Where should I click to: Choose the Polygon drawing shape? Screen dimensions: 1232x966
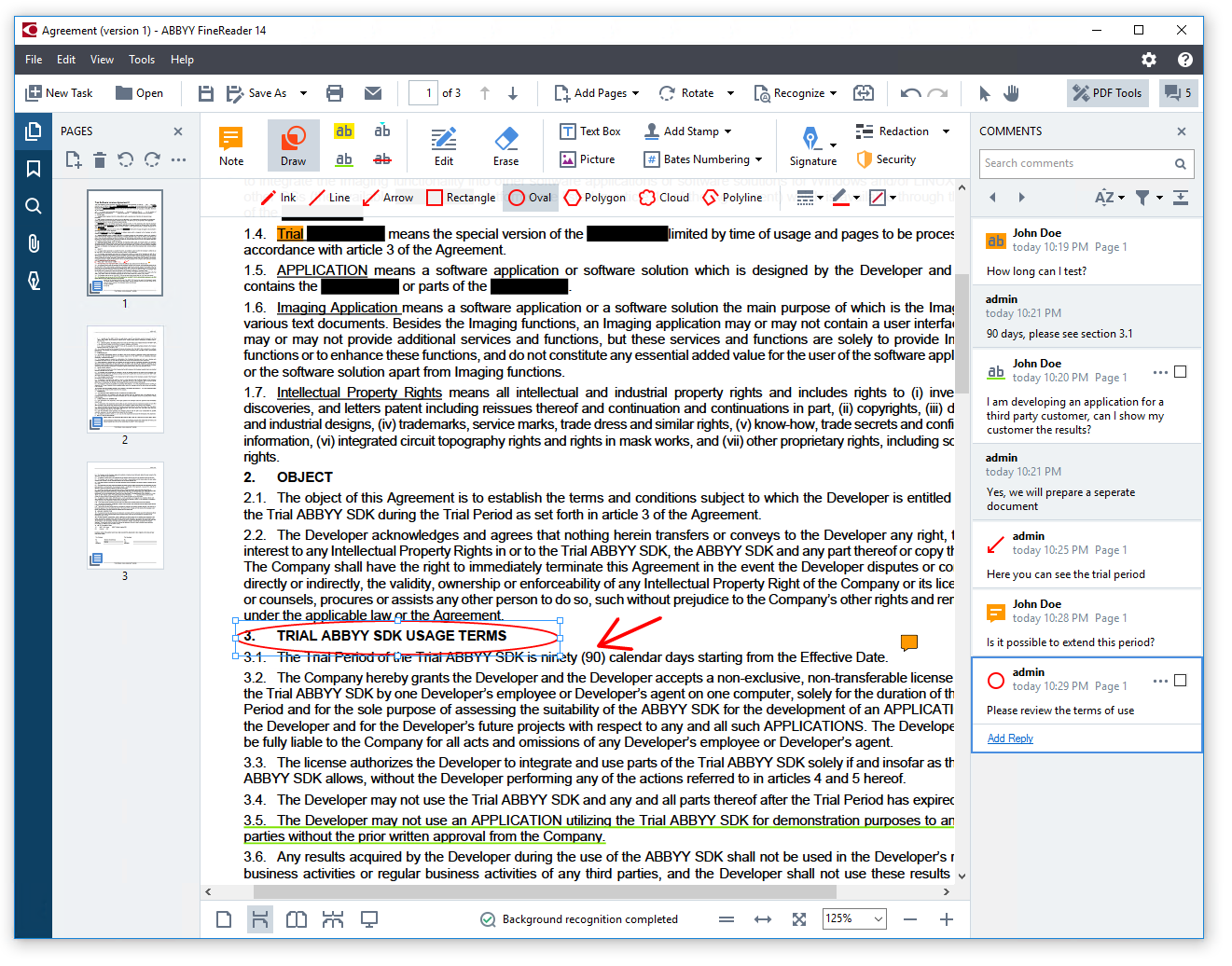click(x=595, y=198)
